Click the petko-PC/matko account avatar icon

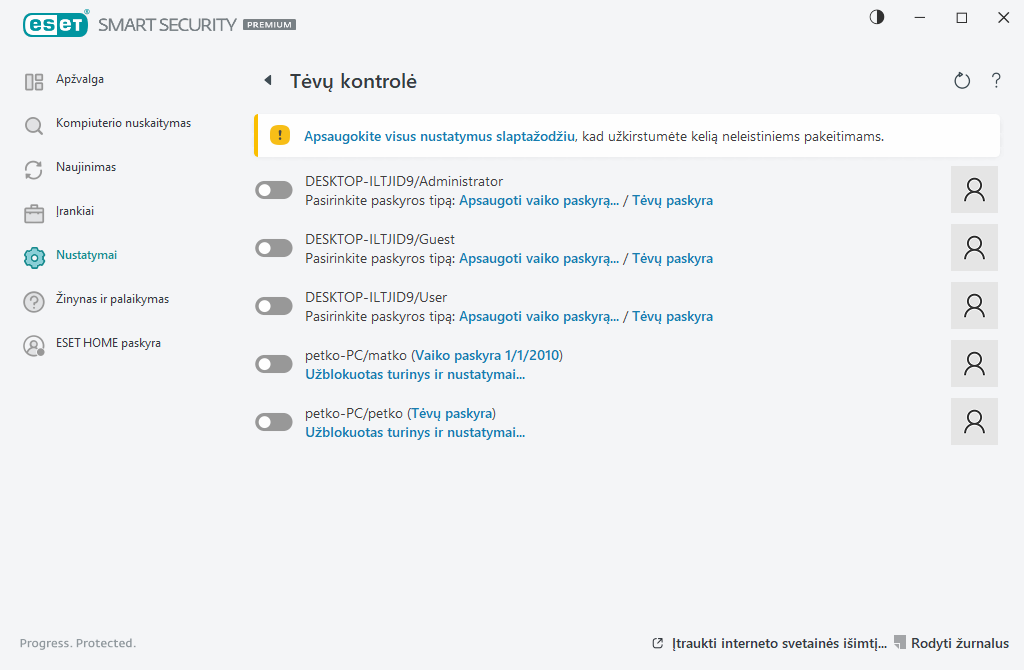[x=973, y=363]
